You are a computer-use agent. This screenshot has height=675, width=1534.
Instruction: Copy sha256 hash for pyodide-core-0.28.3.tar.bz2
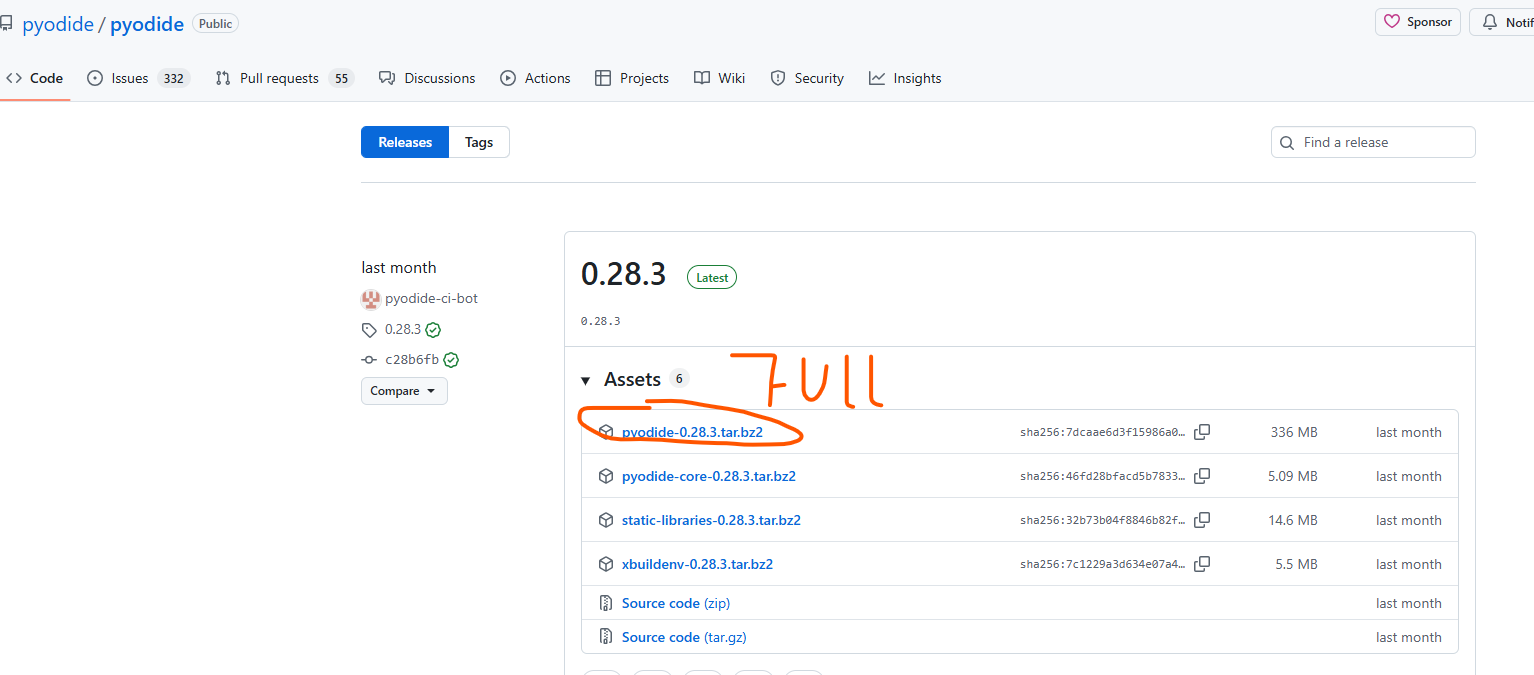pos(1202,476)
